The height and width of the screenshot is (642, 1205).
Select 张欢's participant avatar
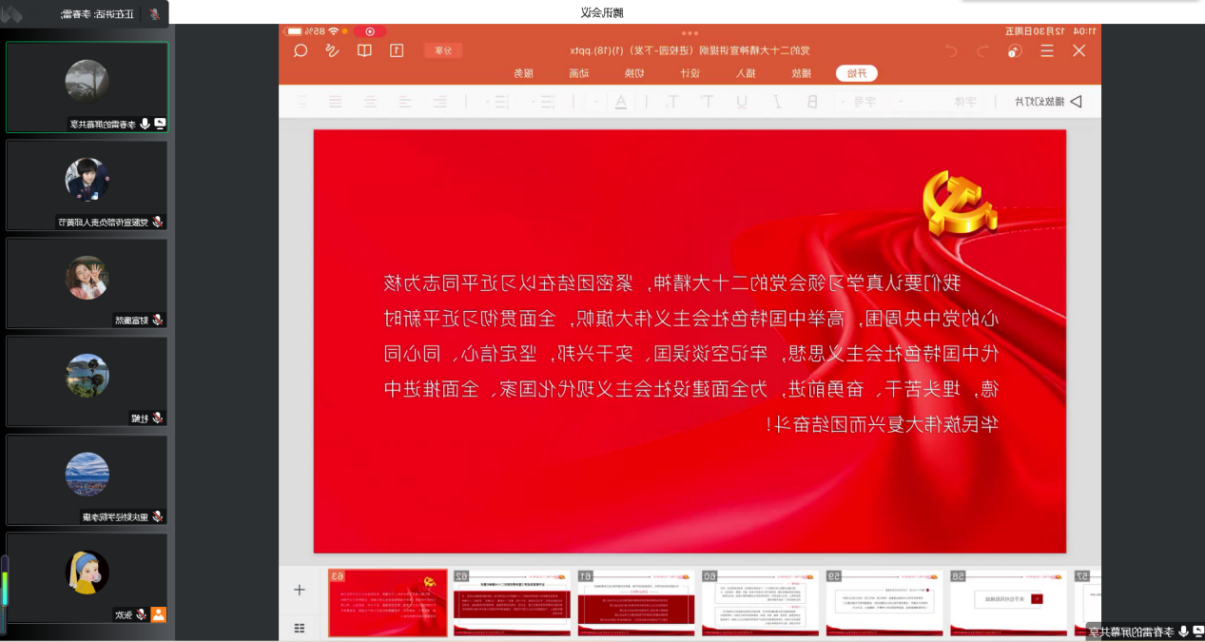pos(87,572)
